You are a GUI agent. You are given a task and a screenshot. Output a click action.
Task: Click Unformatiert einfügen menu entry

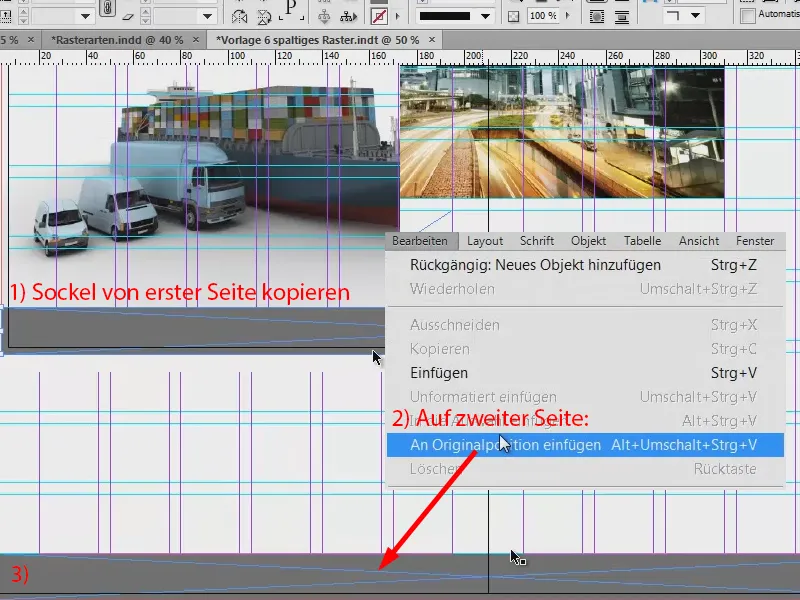(585, 397)
